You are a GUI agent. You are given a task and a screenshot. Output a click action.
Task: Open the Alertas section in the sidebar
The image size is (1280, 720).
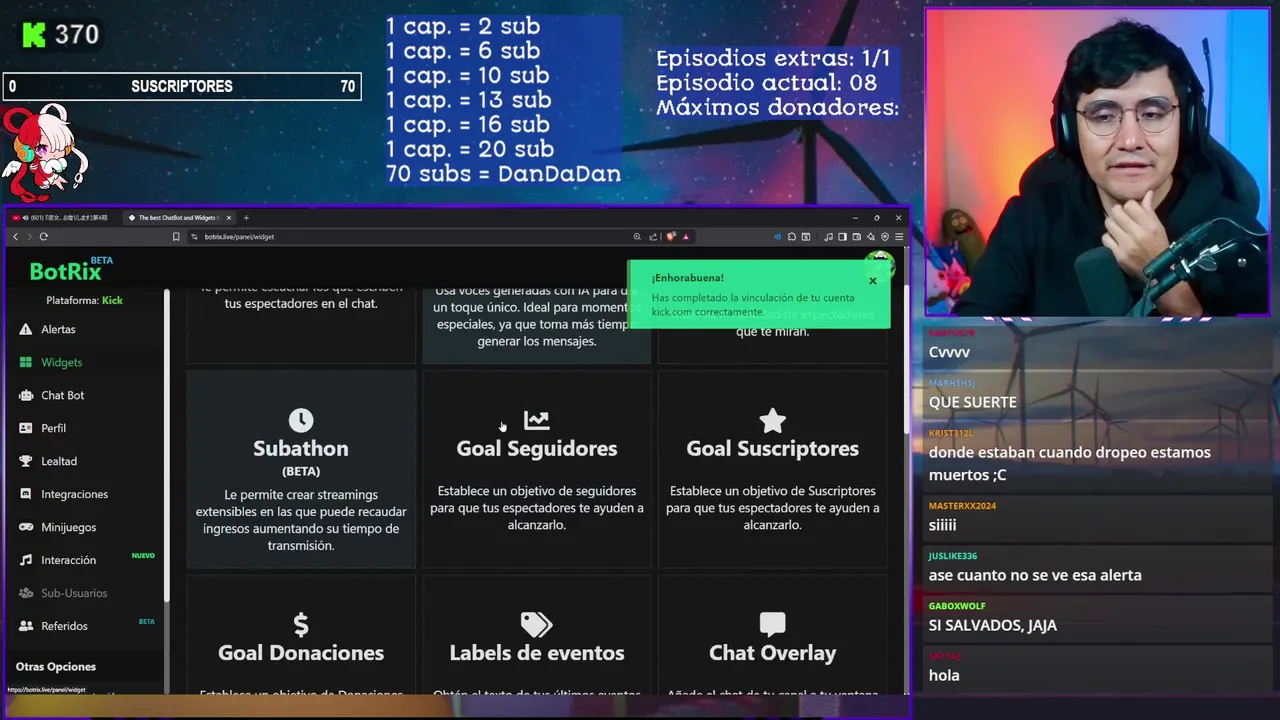click(58, 329)
